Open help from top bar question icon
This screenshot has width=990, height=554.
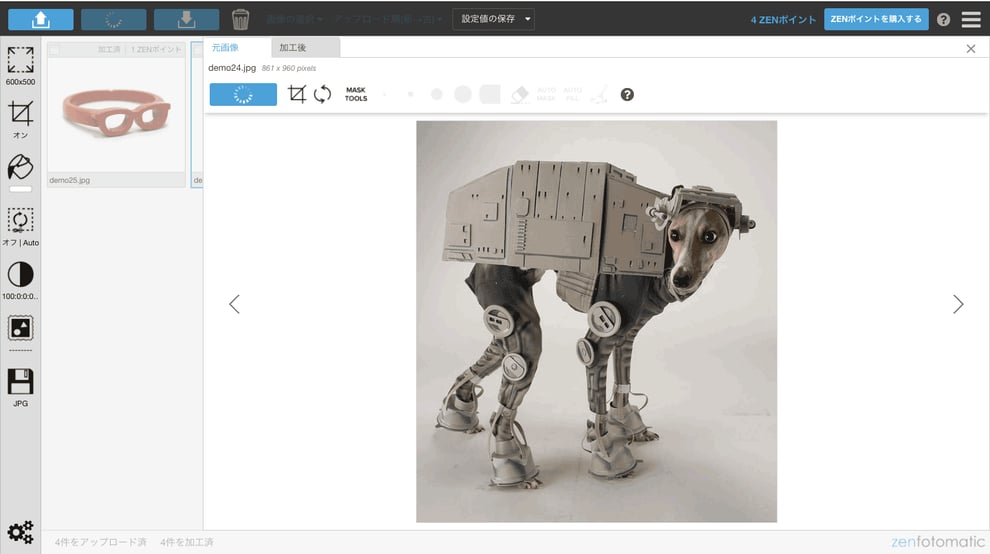[943, 20]
